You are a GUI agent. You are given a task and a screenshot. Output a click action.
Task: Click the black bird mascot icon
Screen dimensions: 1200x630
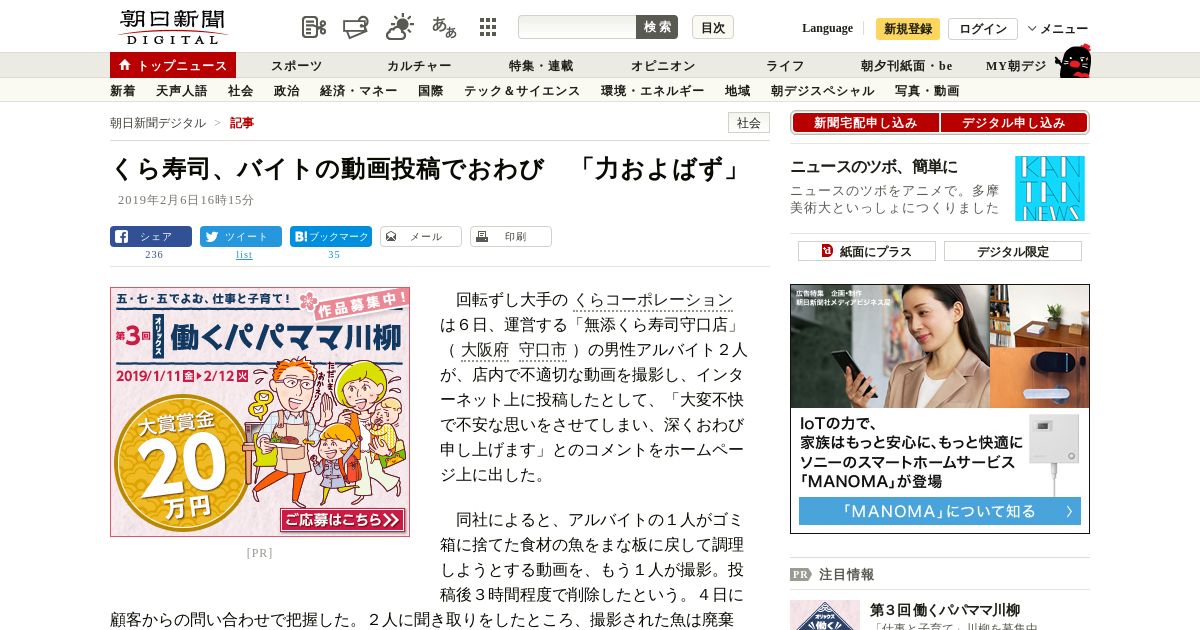pyautogui.click(x=1073, y=62)
